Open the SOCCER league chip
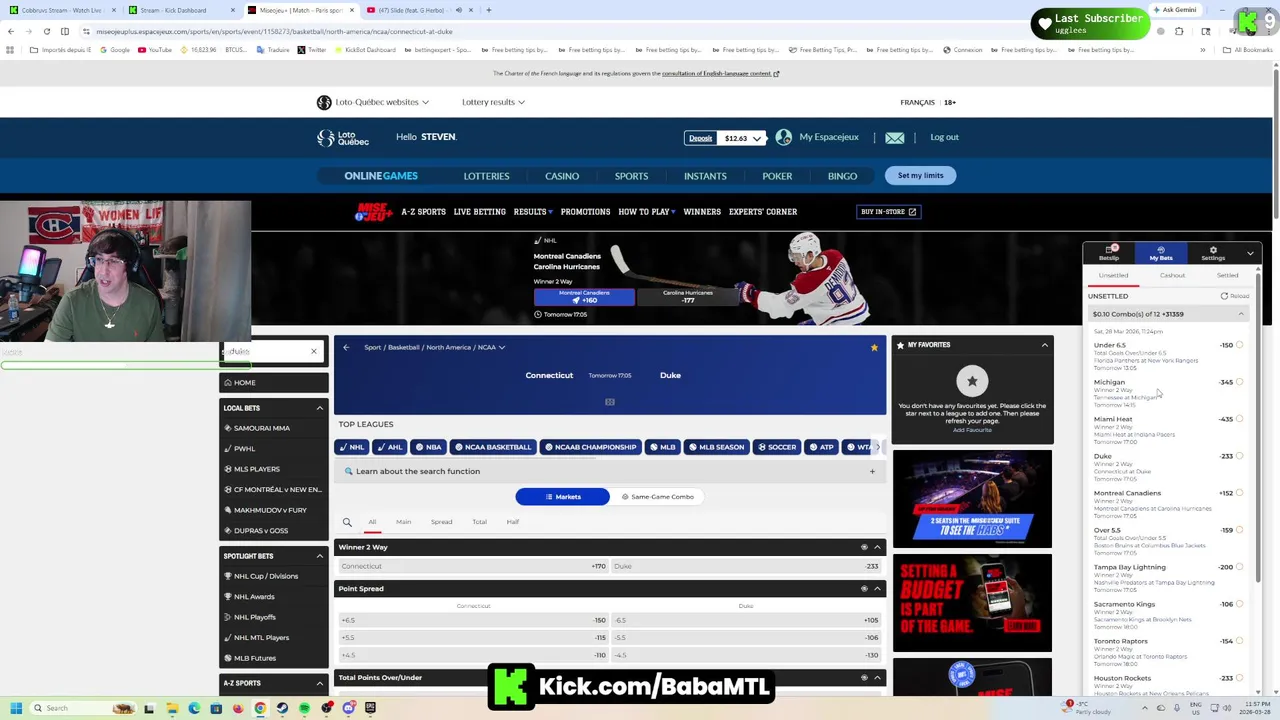The width and height of the screenshot is (1280, 720). [x=776, y=447]
